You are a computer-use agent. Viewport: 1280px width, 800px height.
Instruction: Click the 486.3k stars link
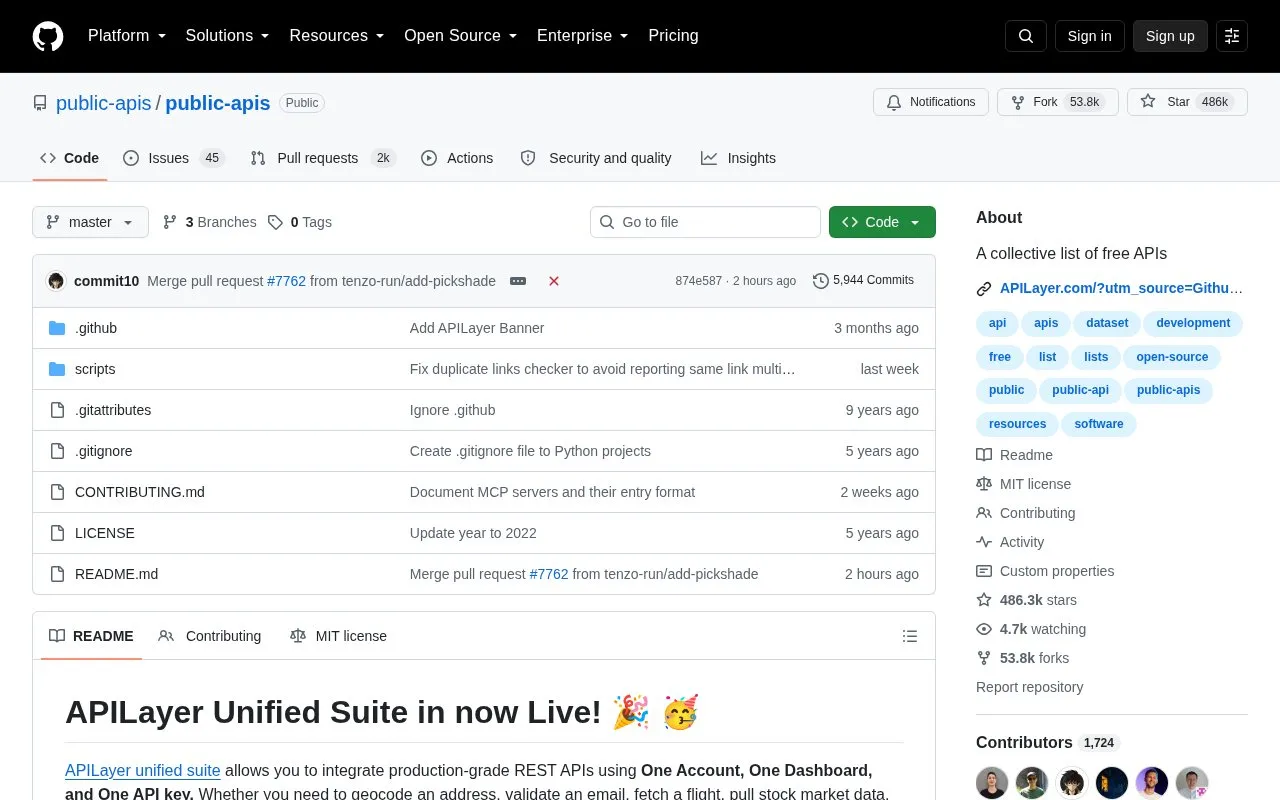(1027, 600)
